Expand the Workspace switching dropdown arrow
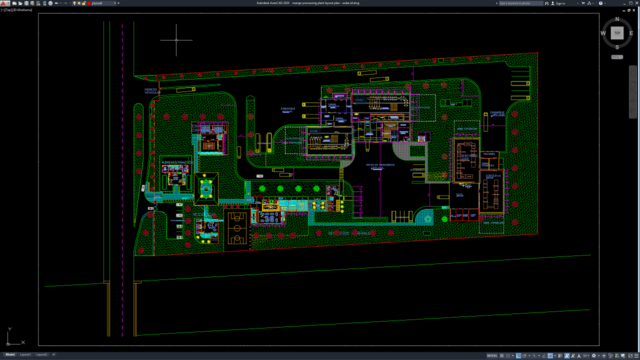640x360 pixels. point(599,356)
